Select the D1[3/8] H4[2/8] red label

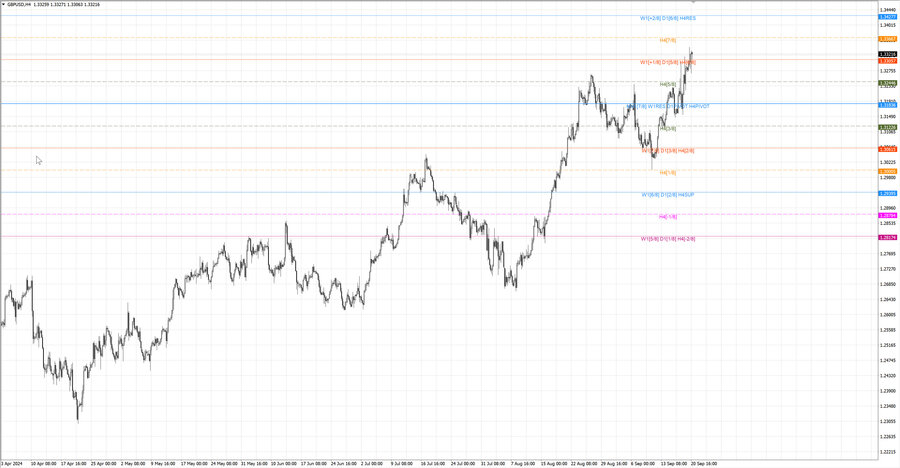pos(677,150)
